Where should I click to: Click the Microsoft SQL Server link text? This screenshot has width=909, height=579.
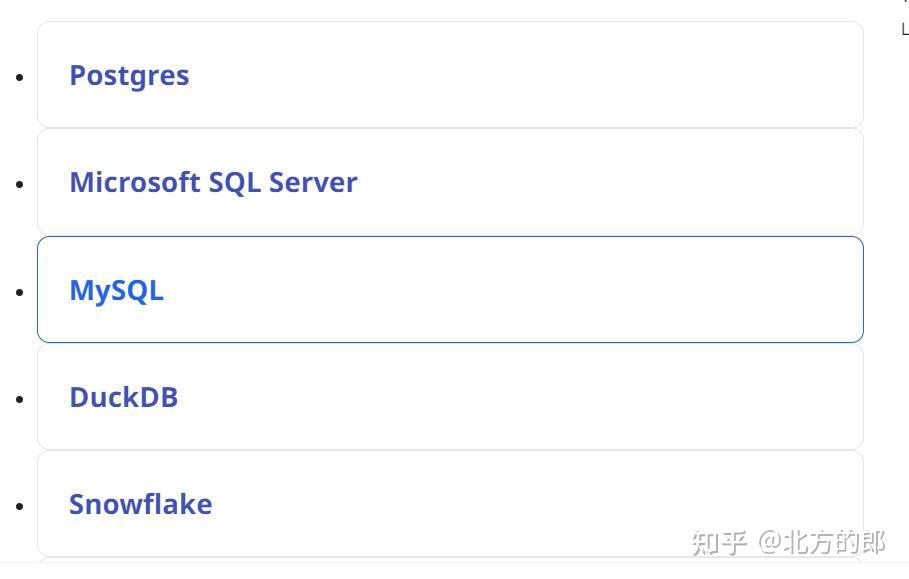(213, 183)
